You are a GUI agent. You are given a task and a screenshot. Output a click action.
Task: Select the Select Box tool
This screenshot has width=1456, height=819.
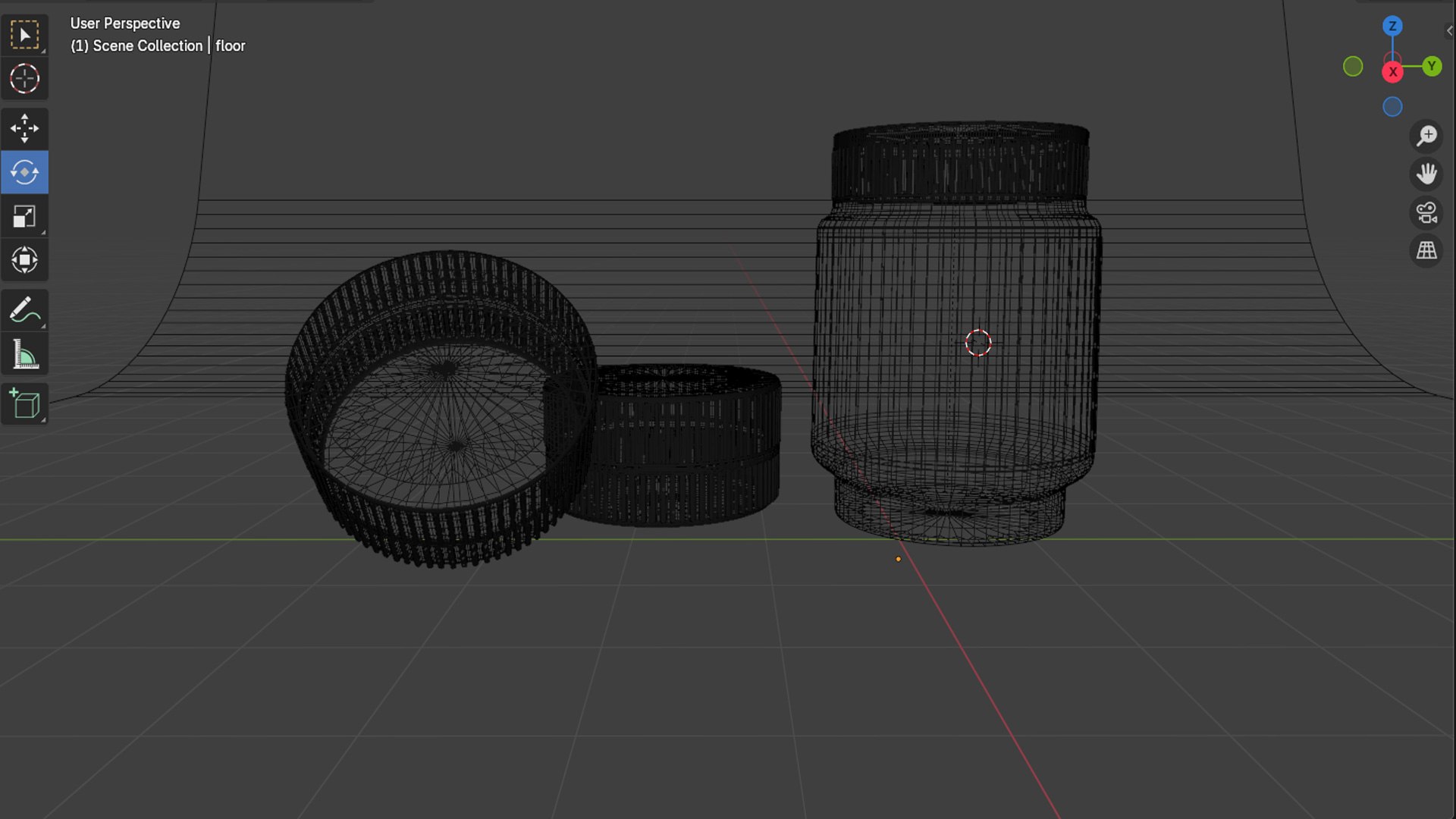click(24, 35)
